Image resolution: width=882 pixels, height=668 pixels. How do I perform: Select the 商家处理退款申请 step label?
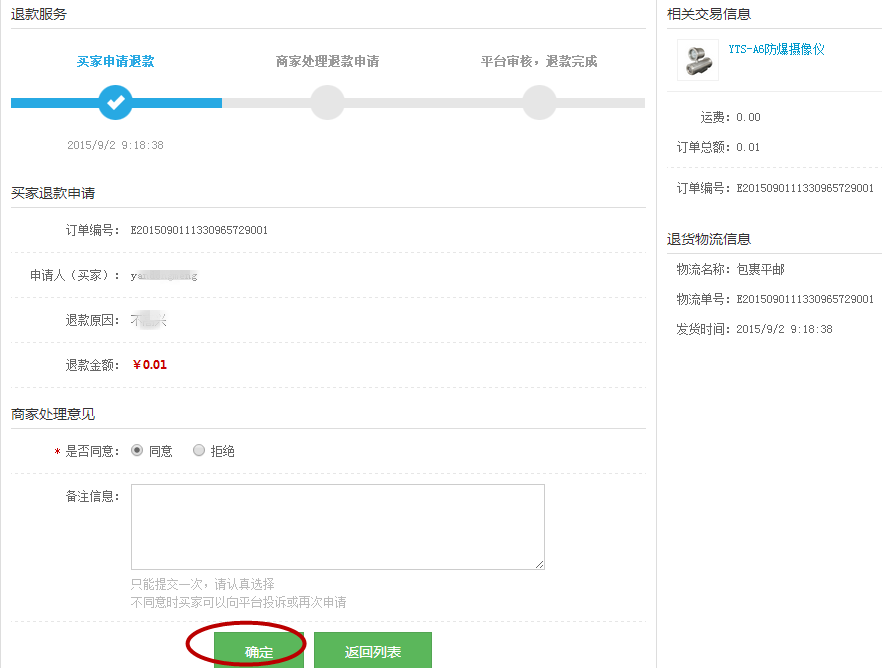[327, 62]
